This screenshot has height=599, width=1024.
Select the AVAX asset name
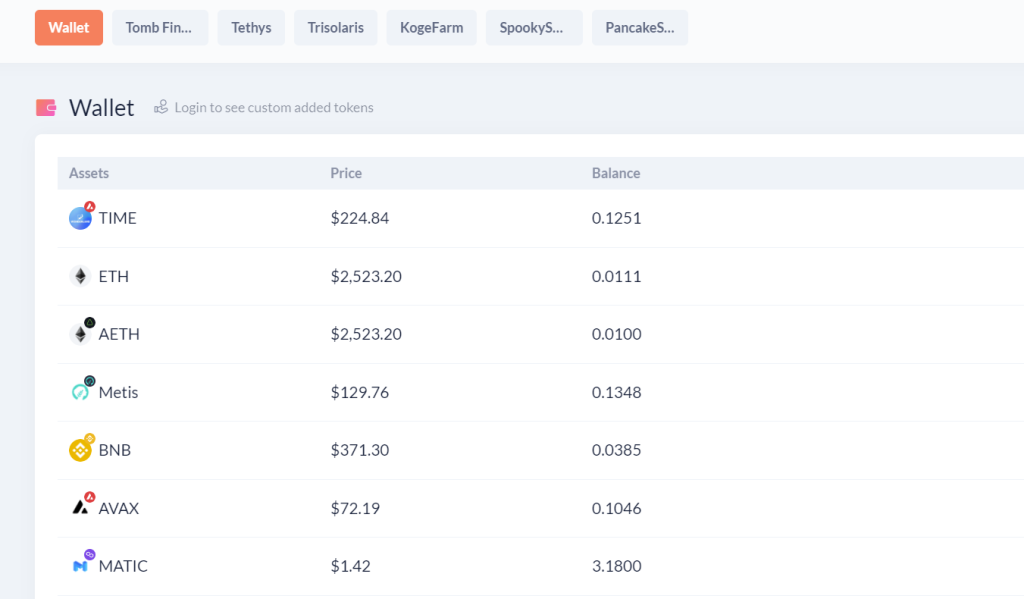pos(119,508)
